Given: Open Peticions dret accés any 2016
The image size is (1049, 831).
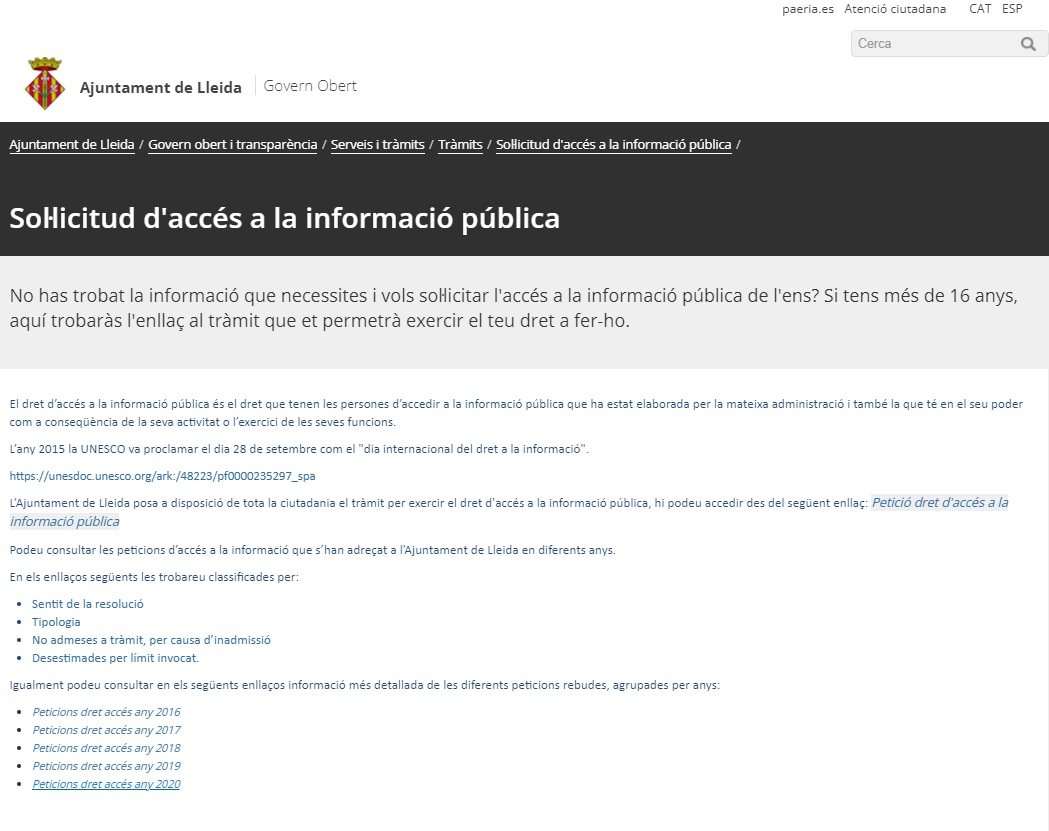Looking at the screenshot, I should point(106,712).
